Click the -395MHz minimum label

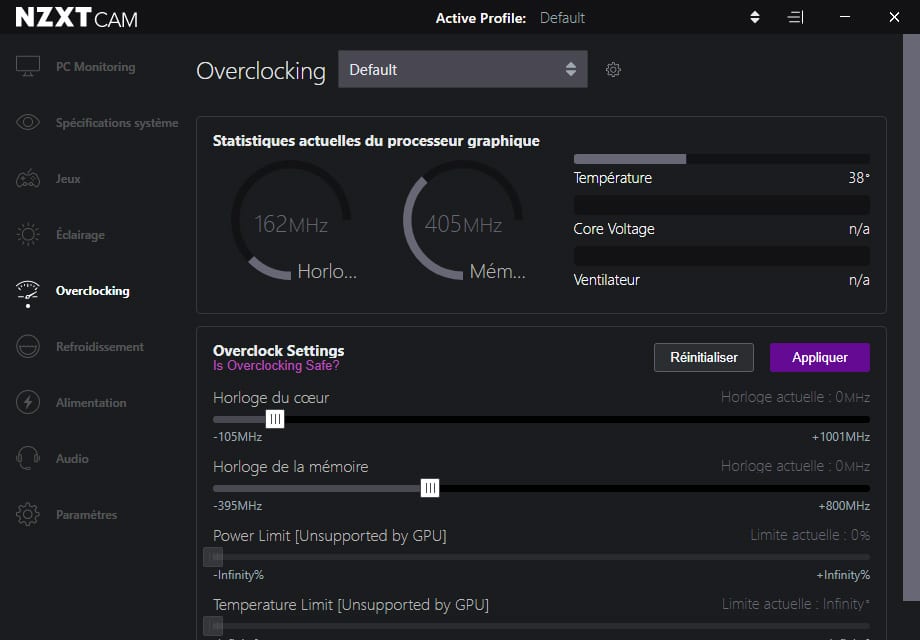pyautogui.click(x=238, y=506)
